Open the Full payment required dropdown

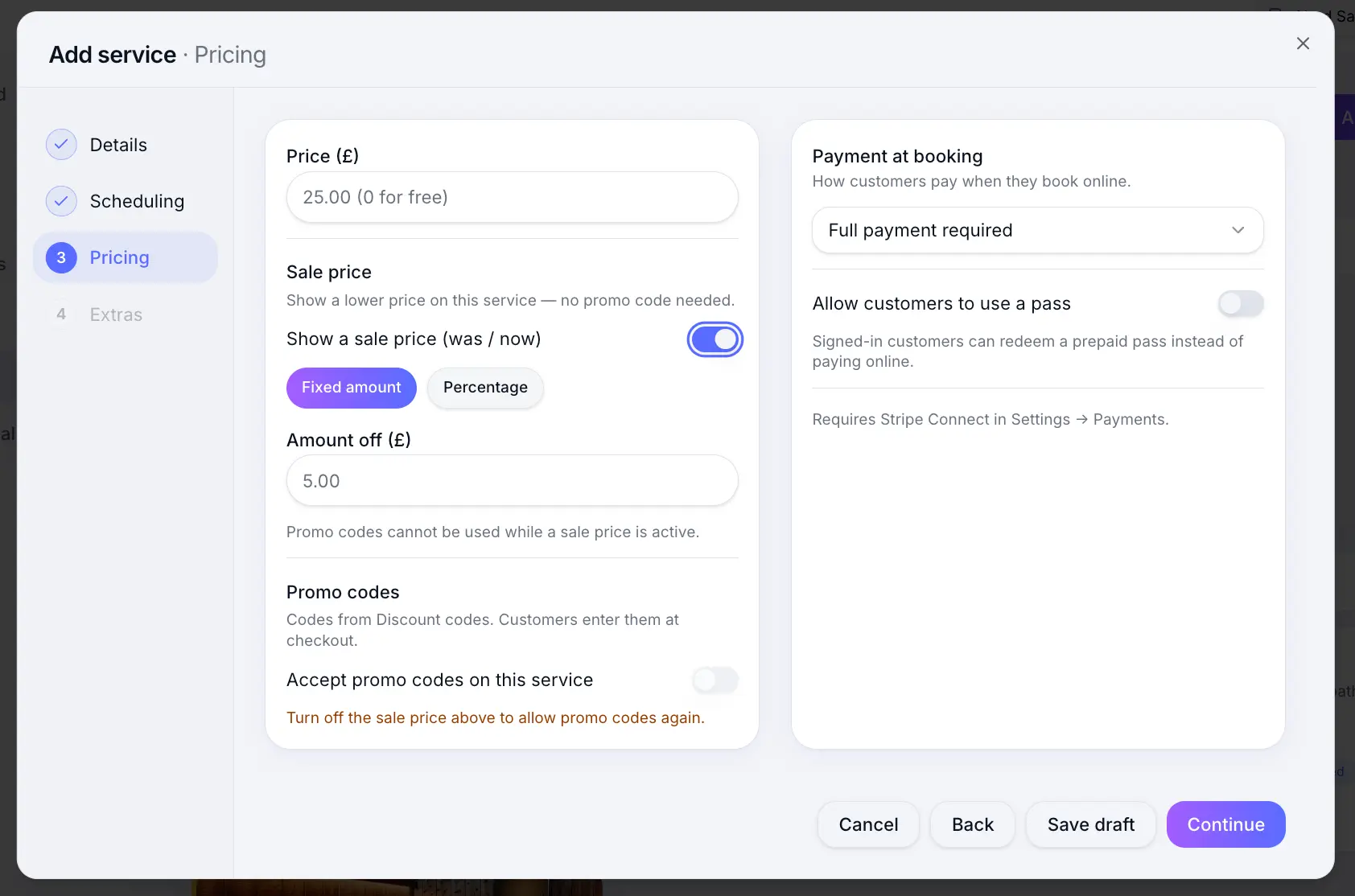[x=1037, y=230]
